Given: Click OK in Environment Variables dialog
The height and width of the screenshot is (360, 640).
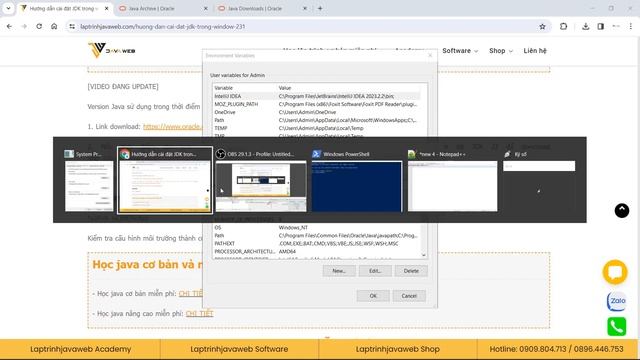Looking at the screenshot, I should 373,296.
